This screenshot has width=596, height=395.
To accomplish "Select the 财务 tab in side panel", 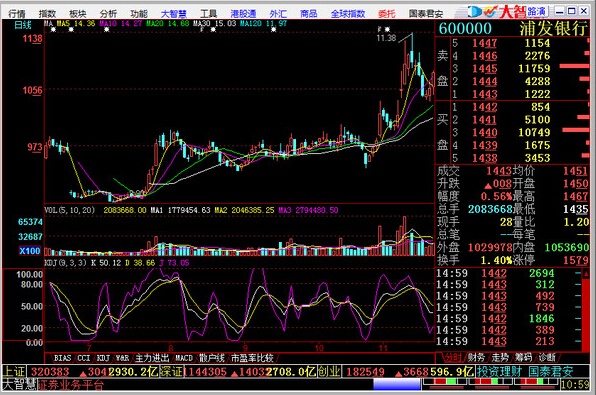I will (x=476, y=357).
